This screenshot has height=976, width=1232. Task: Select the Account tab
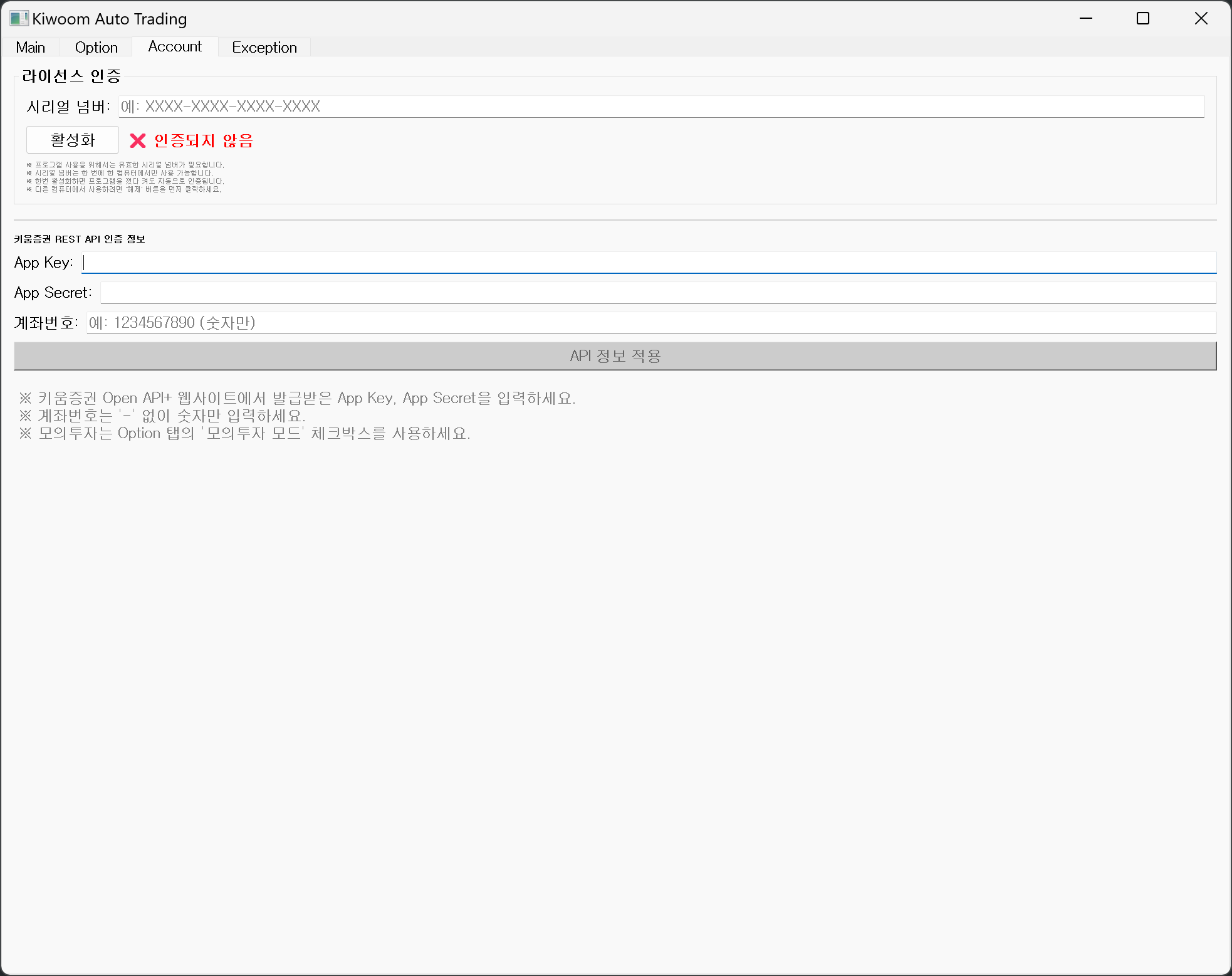[175, 47]
